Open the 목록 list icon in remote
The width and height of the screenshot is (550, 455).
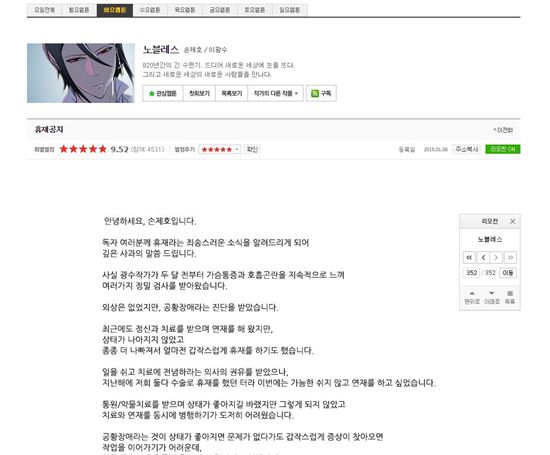pyautogui.click(x=510, y=293)
